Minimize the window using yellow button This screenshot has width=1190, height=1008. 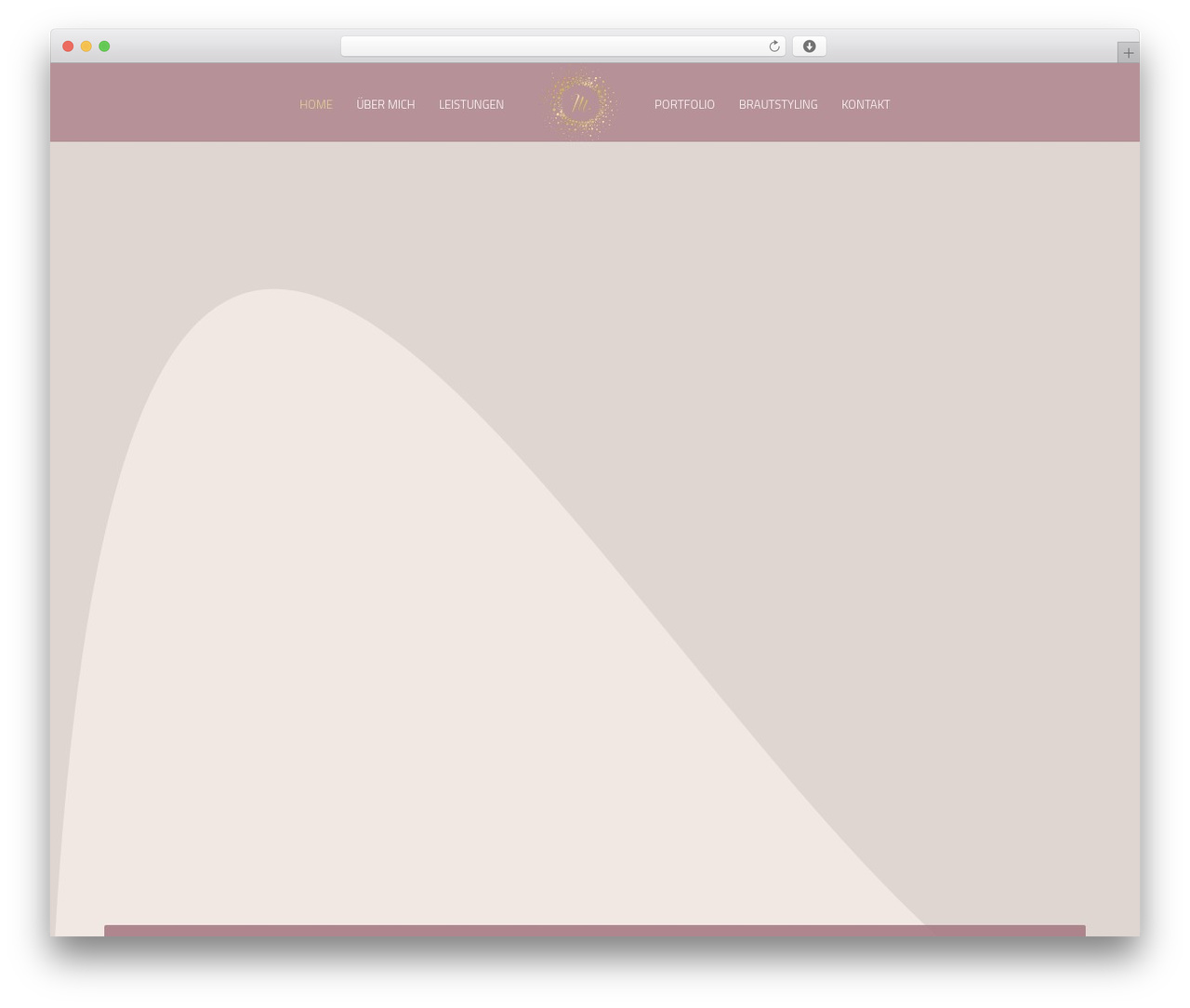click(86, 46)
